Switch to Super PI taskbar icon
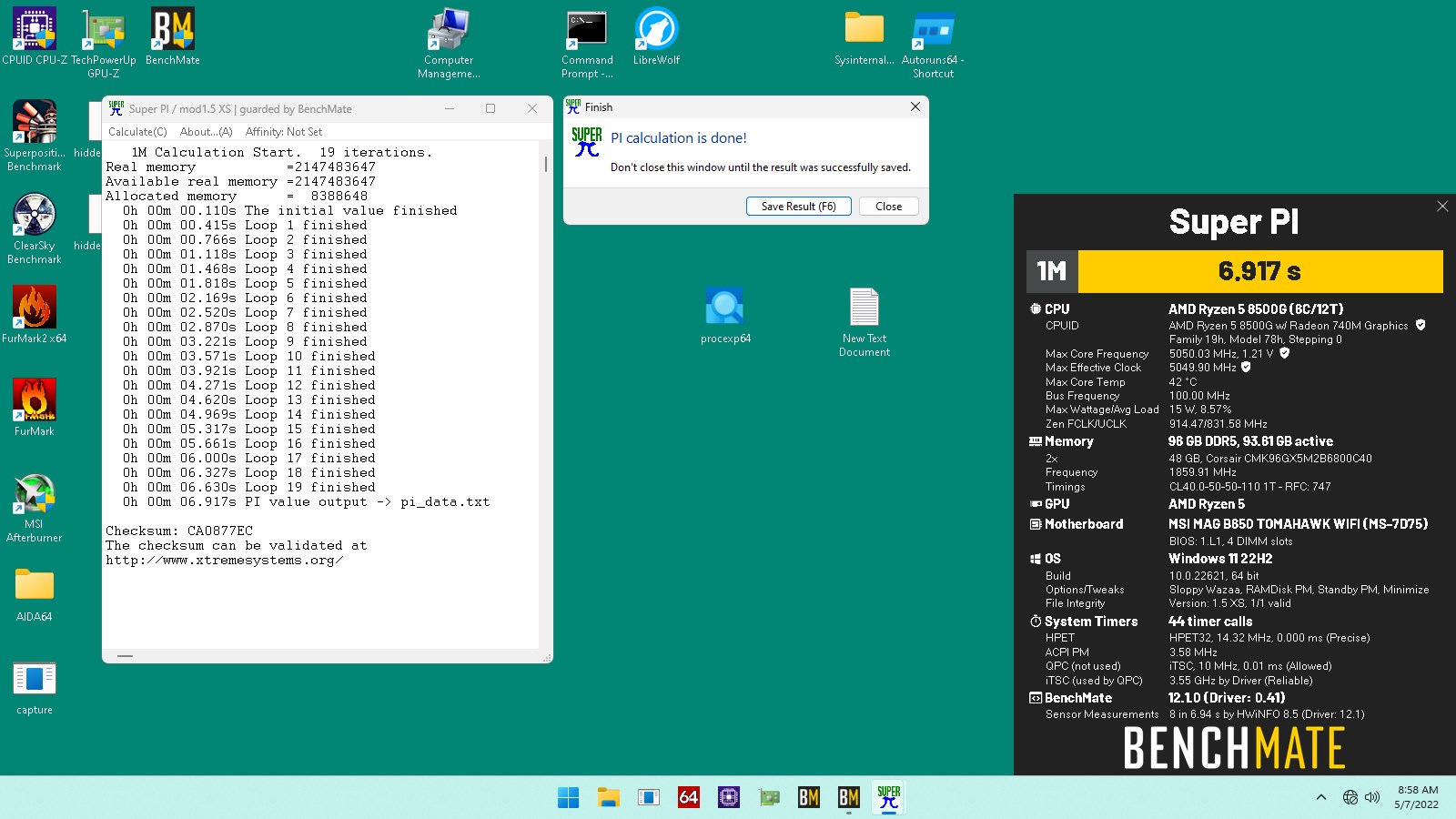The height and width of the screenshot is (819, 1456). click(x=889, y=797)
